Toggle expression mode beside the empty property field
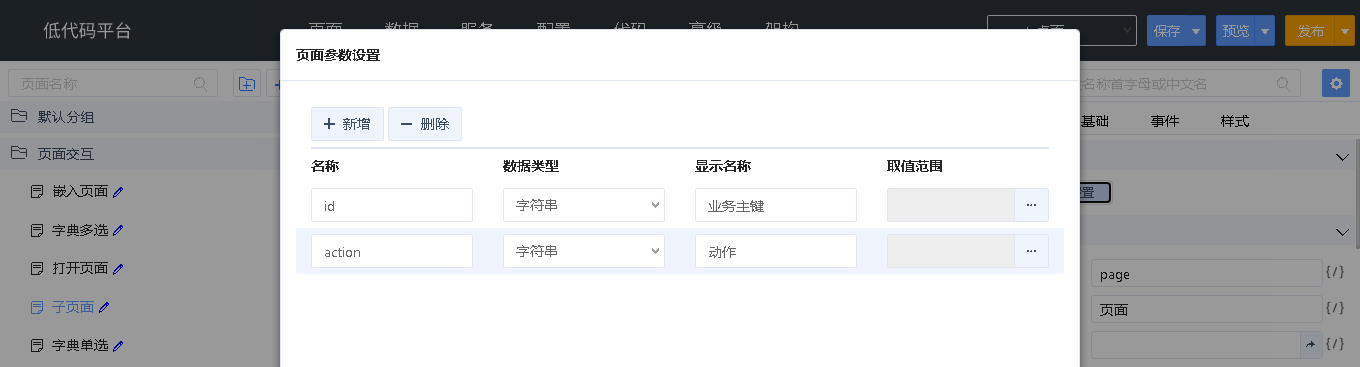Viewport: 1360px width, 367px height. pos(1334,344)
